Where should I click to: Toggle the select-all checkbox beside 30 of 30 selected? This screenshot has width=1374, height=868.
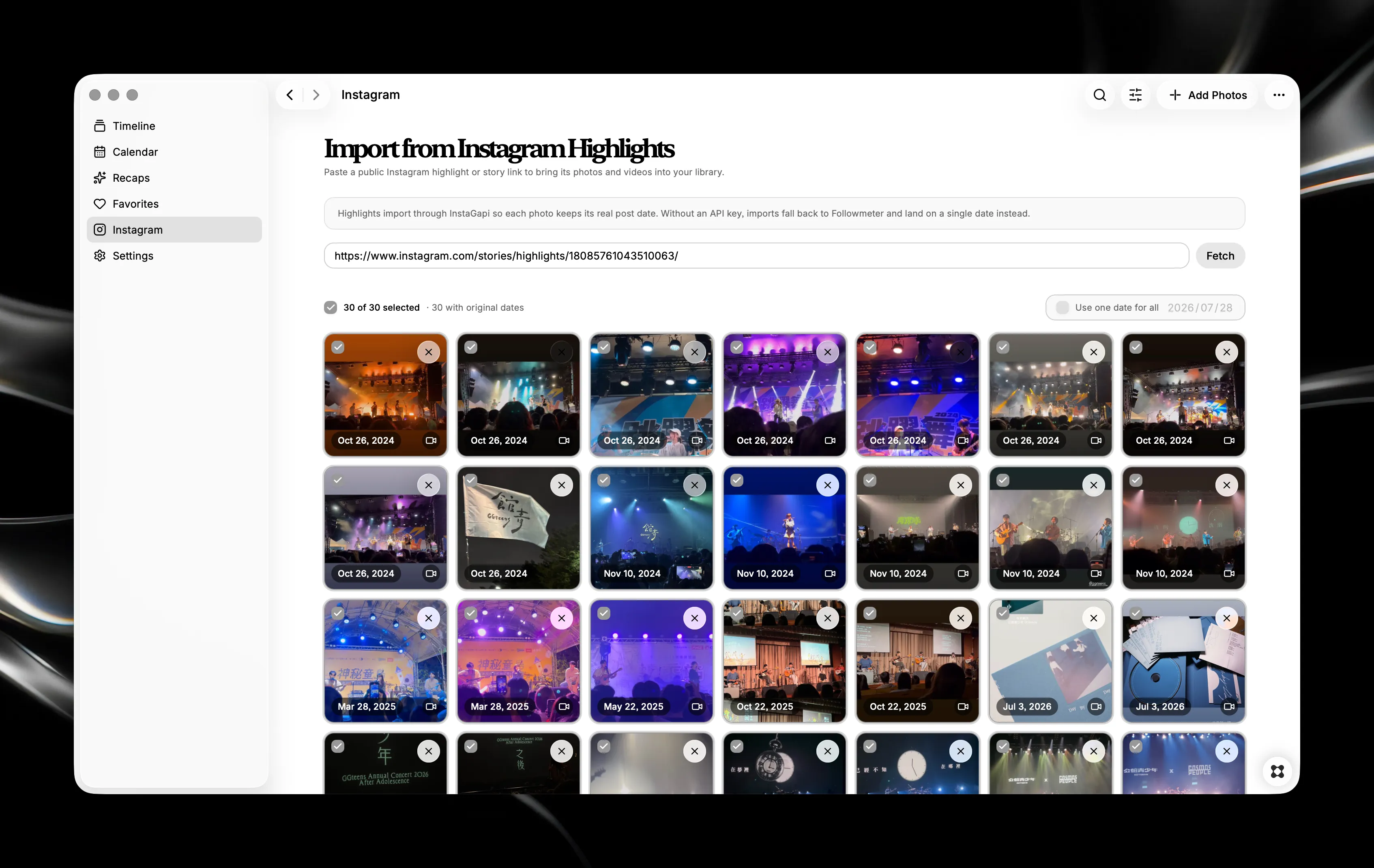[331, 307]
